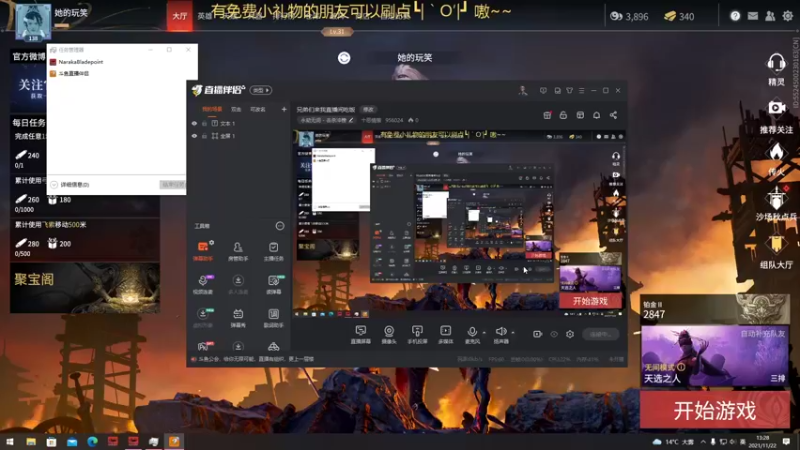This screenshot has height=450, width=800.
Task: Click the share icon in streaming app
Action: coord(613,115)
